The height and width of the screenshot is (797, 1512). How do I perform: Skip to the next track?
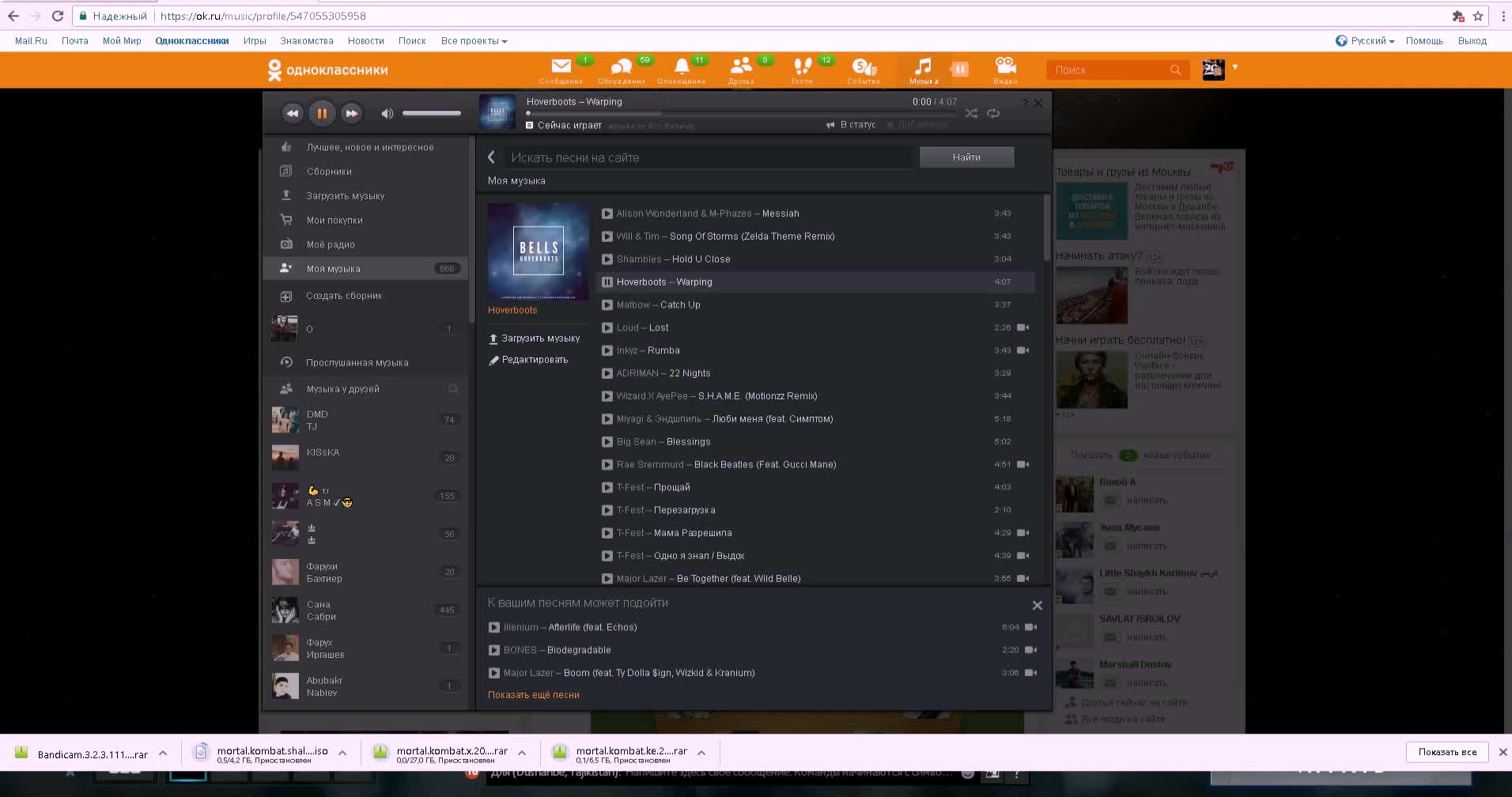pos(351,114)
